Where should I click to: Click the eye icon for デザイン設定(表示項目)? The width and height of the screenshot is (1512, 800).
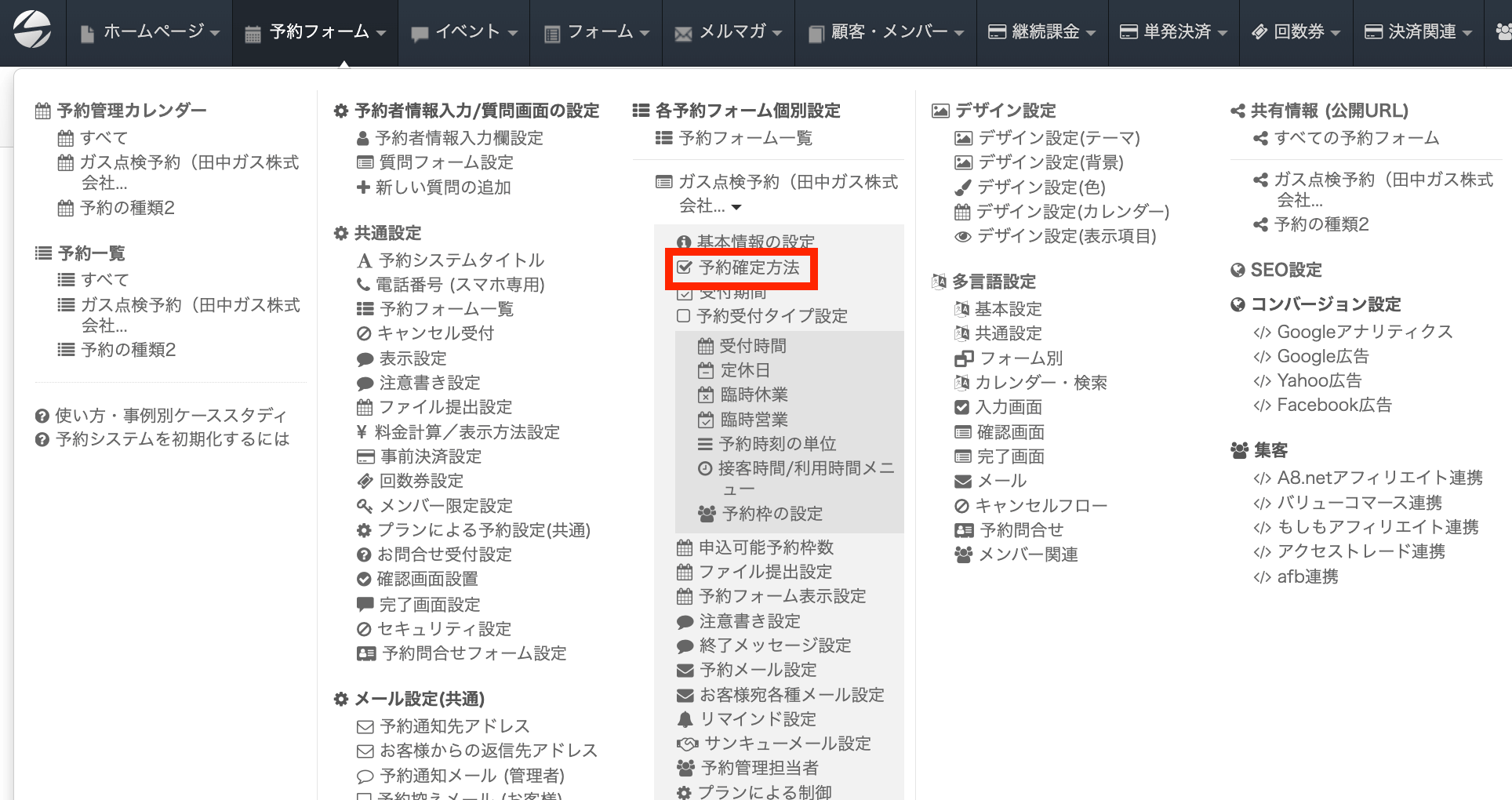(962, 237)
